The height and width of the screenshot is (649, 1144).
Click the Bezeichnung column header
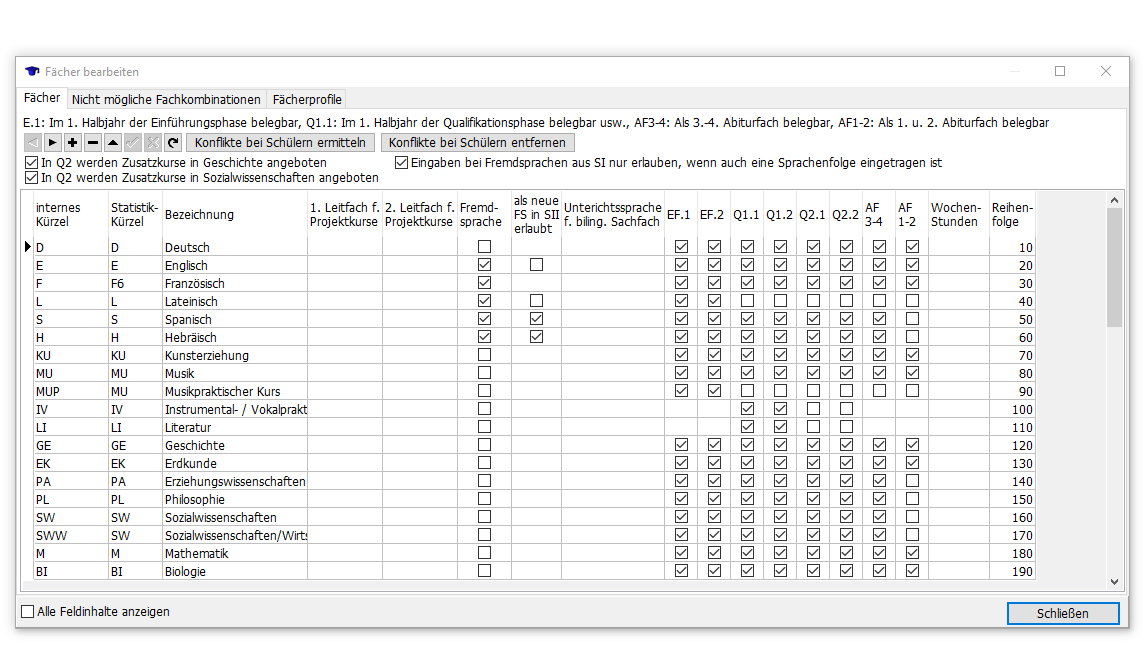(235, 214)
